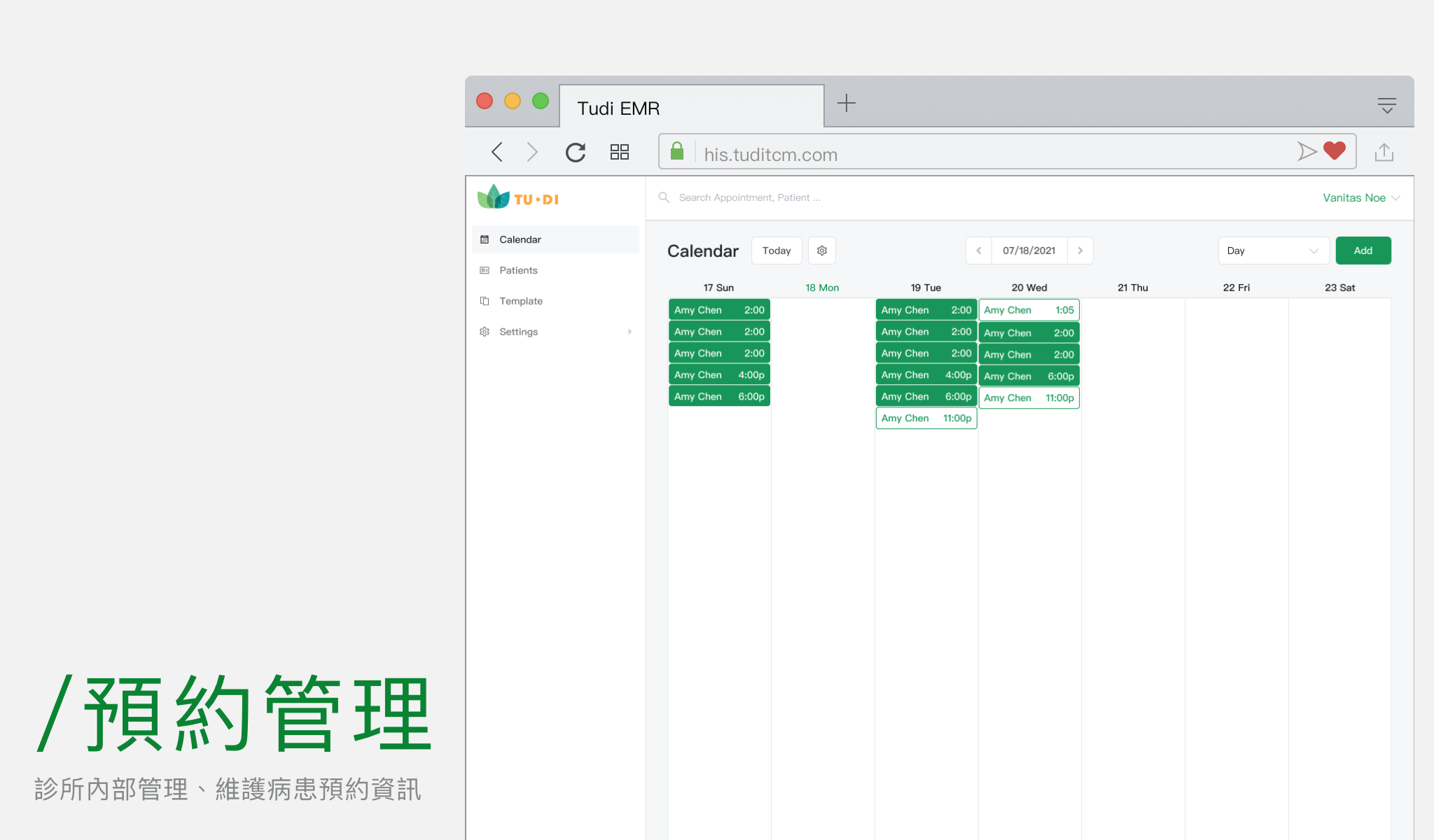Click the padlock icon in the address bar
Viewport: 1434px width, 840px height.
[x=676, y=150]
